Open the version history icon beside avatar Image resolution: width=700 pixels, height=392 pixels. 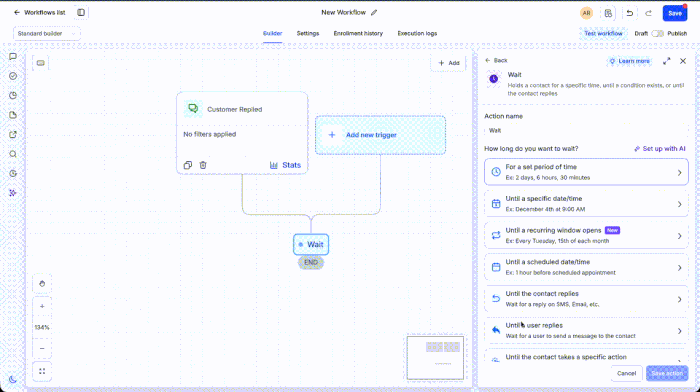pos(608,13)
